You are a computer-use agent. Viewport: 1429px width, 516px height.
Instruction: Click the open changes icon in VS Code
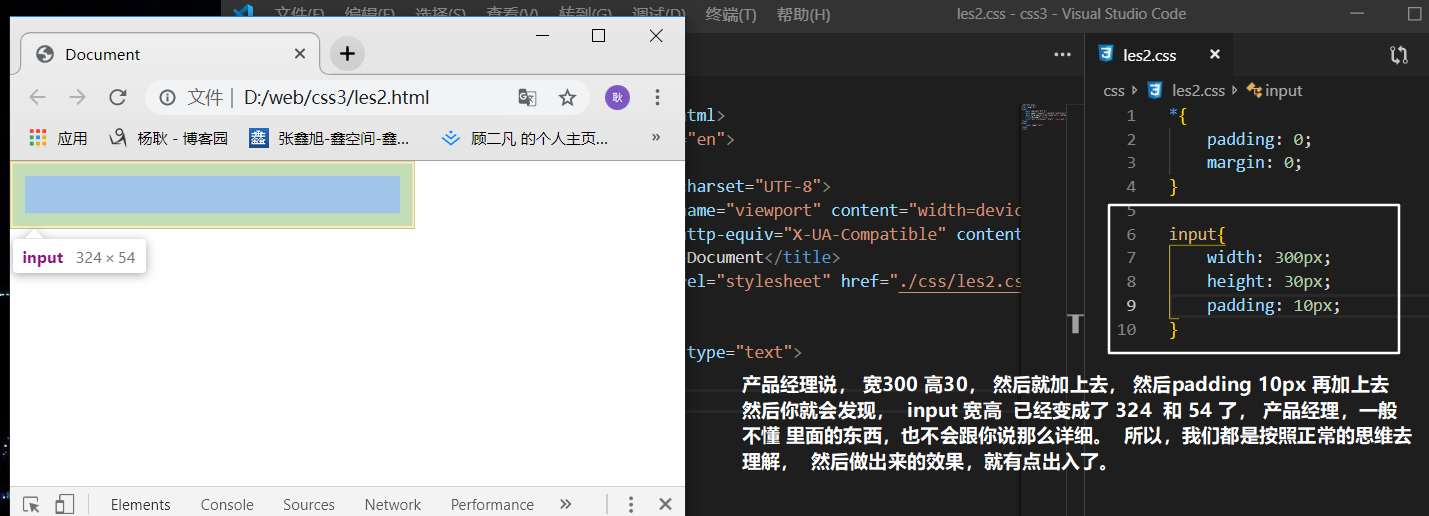1399,55
